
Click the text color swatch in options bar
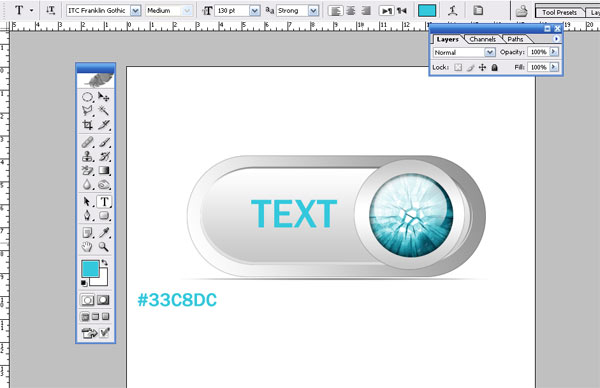tap(427, 11)
